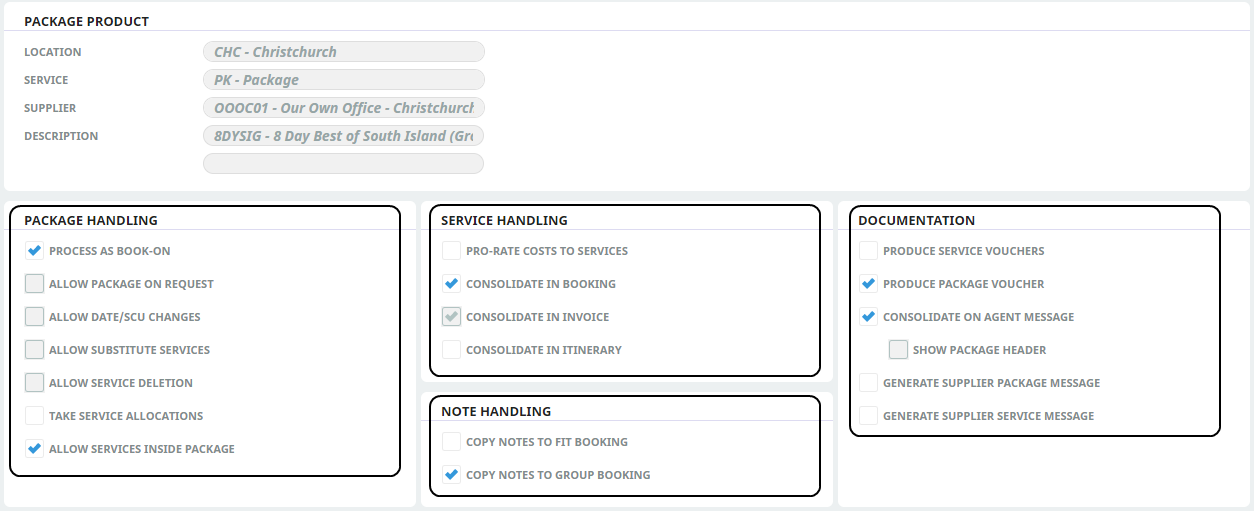Enable Copy Notes To FIT Booking
Image resolution: width=1254 pixels, height=511 pixels.
pyautogui.click(x=451, y=442)
